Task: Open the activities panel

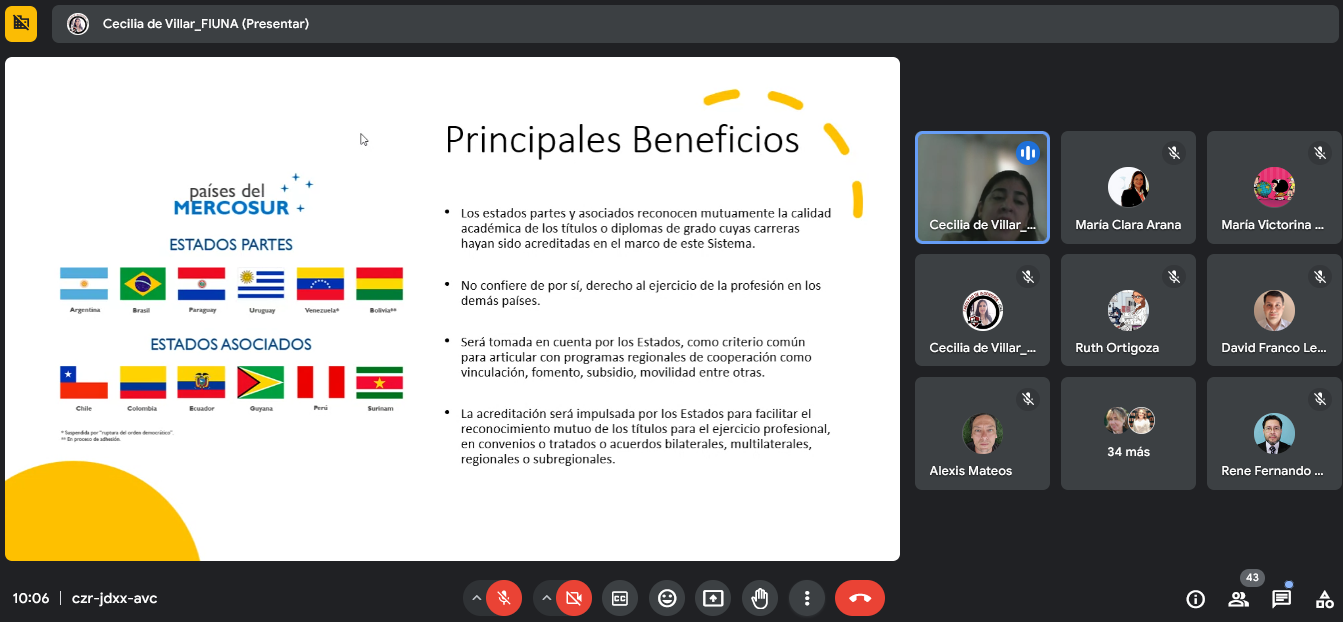Action: 1324,599
